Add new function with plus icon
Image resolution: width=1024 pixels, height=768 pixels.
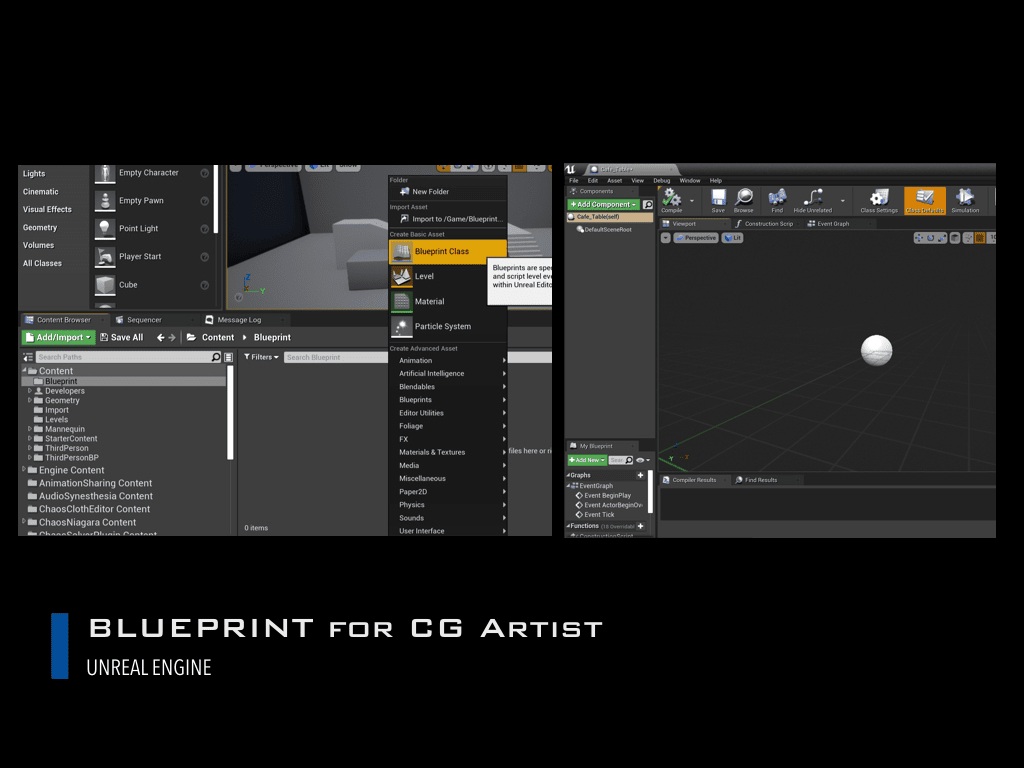pyautogui.click(x=641, y=526)
